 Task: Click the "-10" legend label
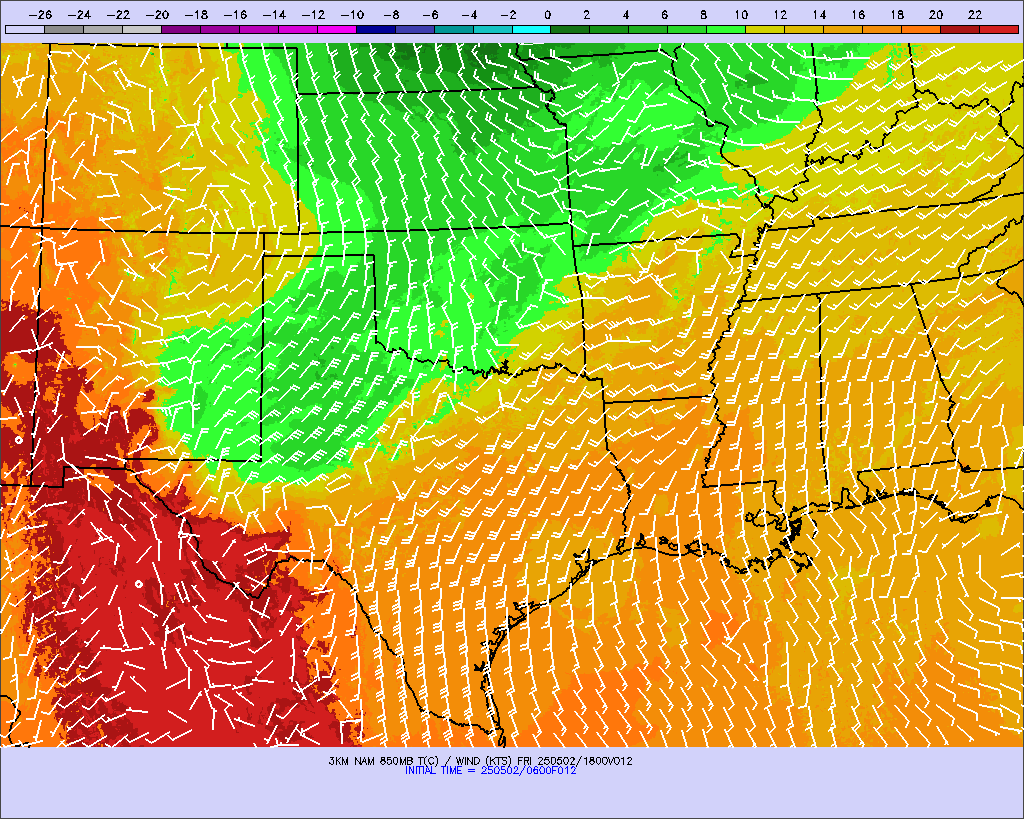tap(352, 14)
